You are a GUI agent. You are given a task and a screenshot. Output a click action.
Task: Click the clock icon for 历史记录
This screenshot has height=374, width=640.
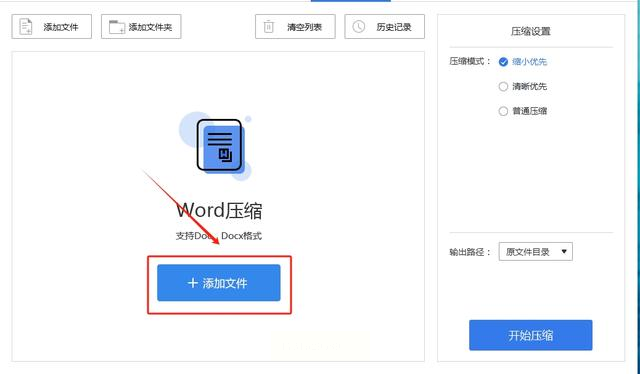tap(358, 27)
